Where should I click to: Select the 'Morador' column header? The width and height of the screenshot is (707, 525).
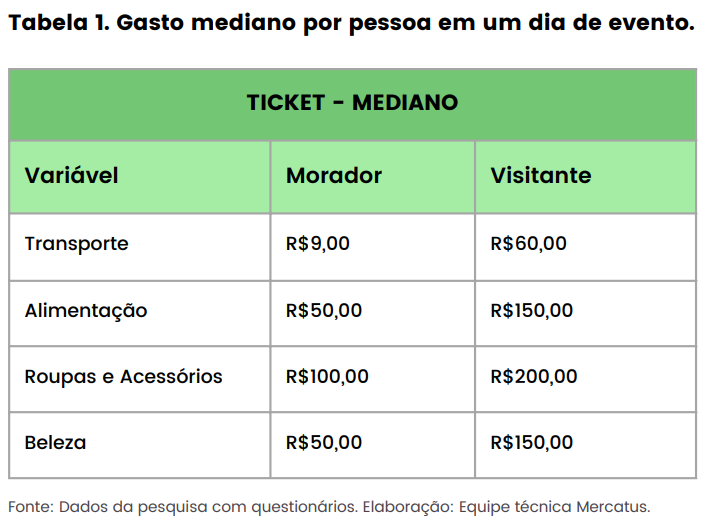[x=334, y=176]
